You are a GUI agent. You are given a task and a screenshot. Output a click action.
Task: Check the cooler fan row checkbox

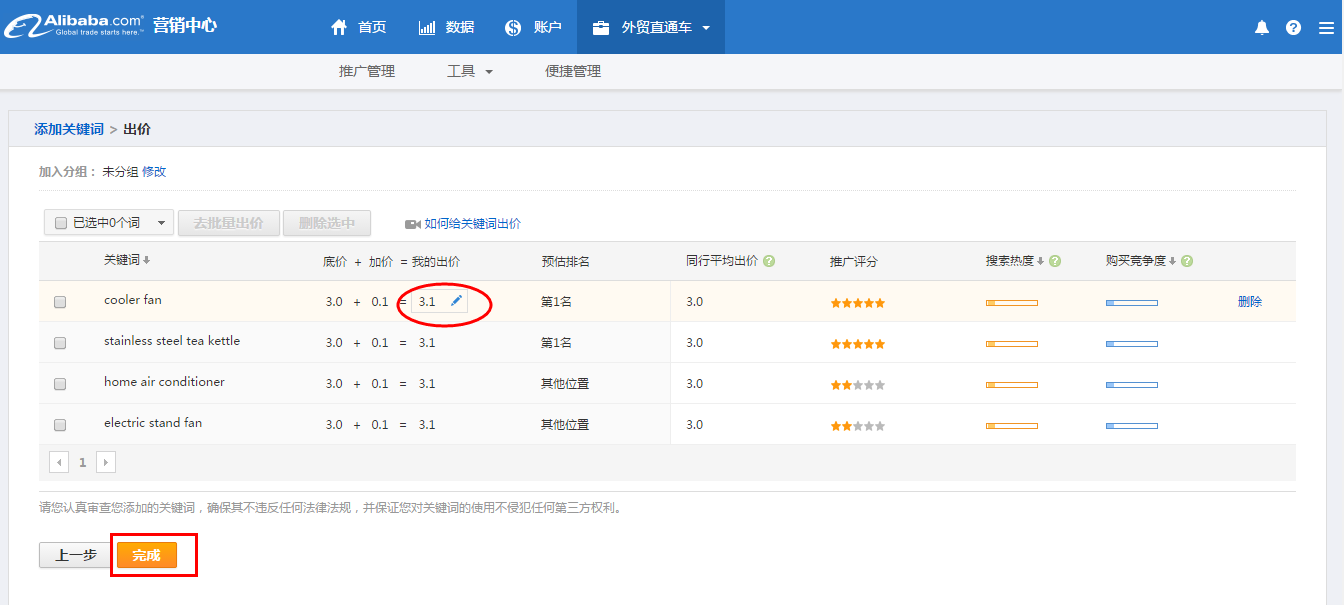coord(59,300)
